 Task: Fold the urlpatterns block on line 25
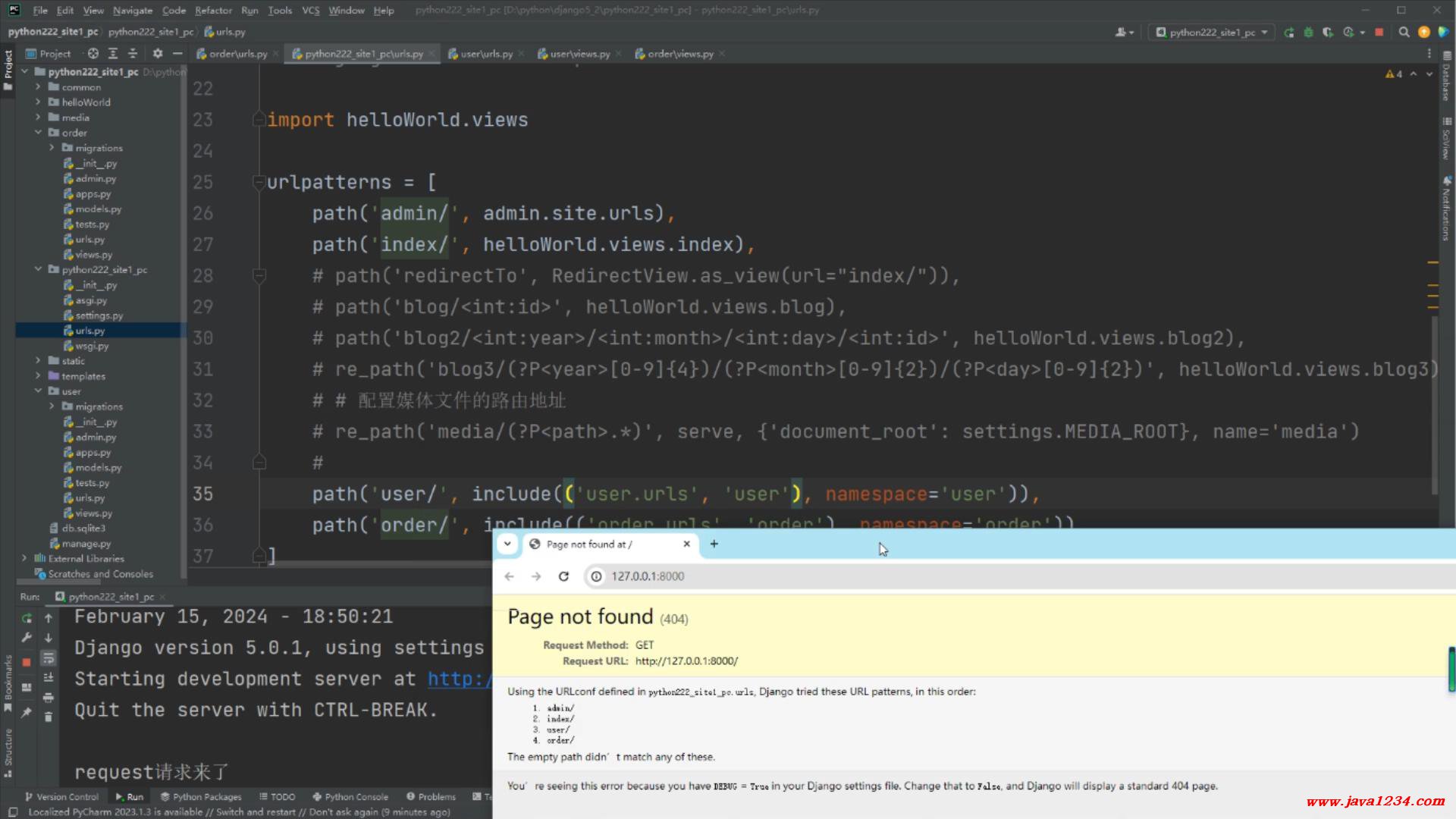point(259,182)
